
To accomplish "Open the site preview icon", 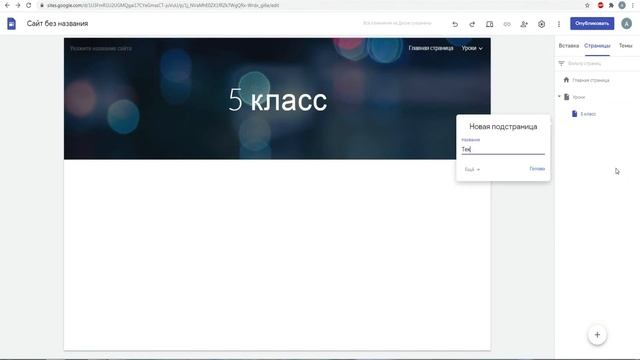I will click(x=489, y=24).
